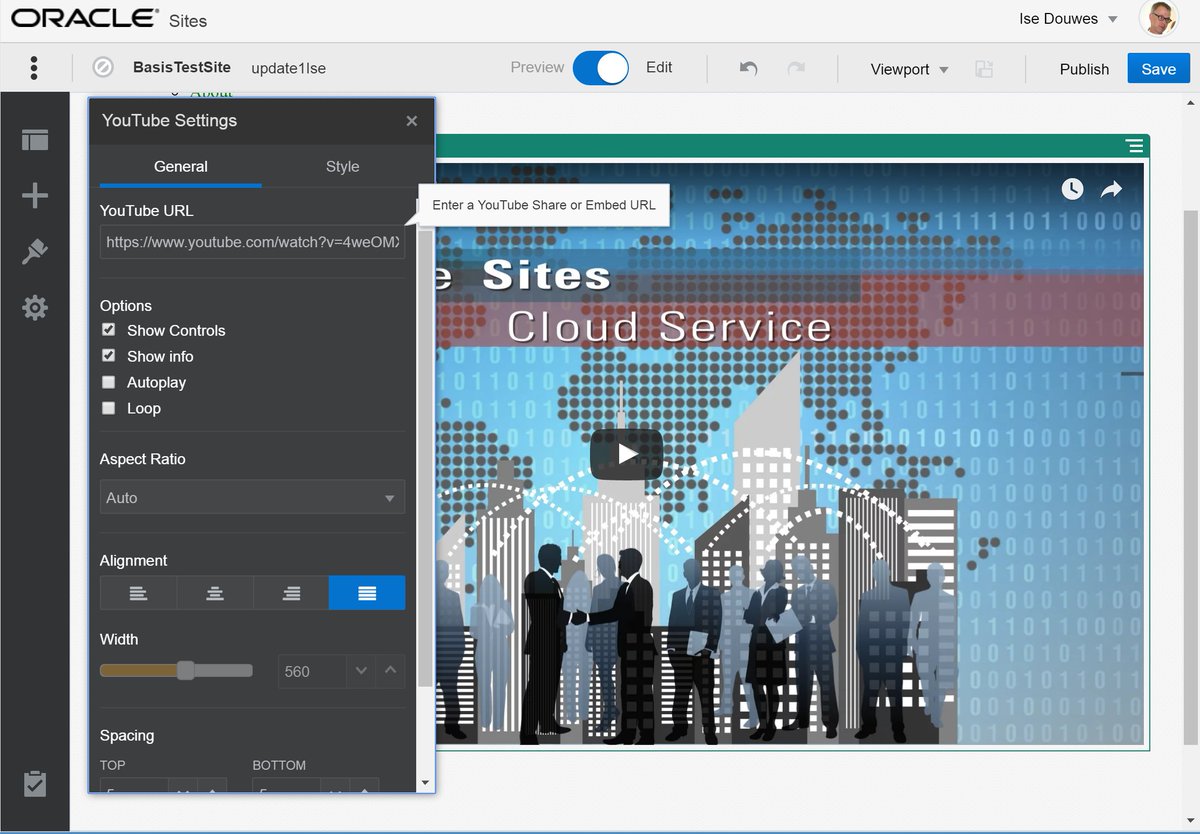Click the save-copy icon beside Viewport

(x=984, y=69)
